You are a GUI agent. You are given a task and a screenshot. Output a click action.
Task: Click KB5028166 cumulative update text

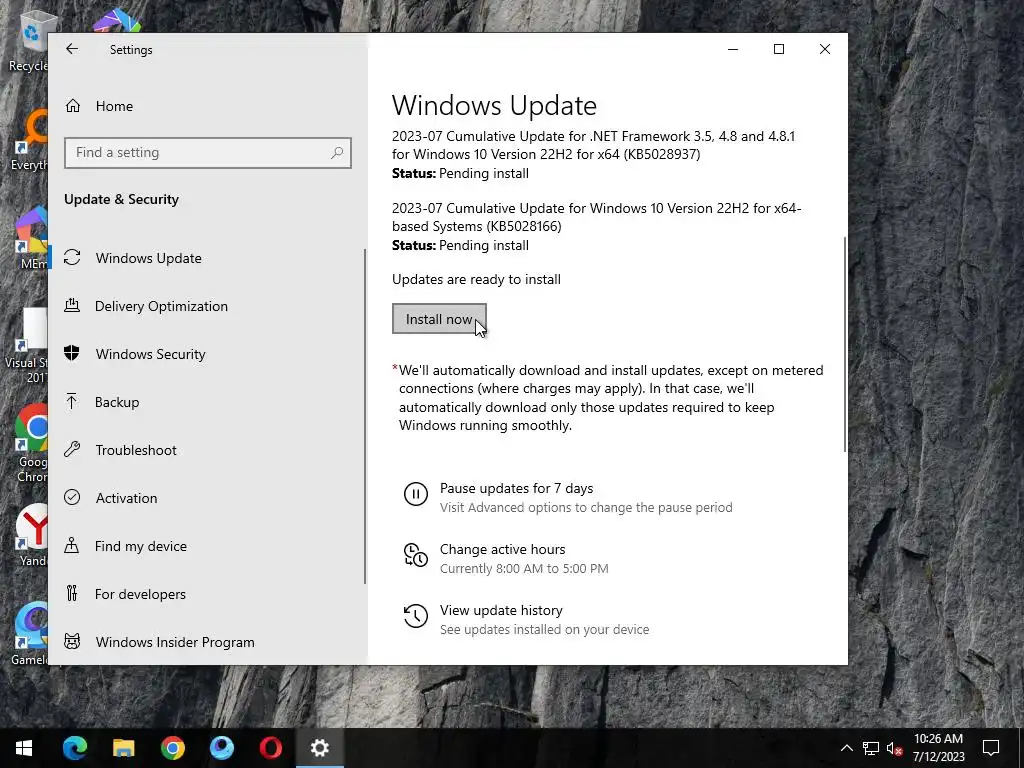[x=596, y=217]
